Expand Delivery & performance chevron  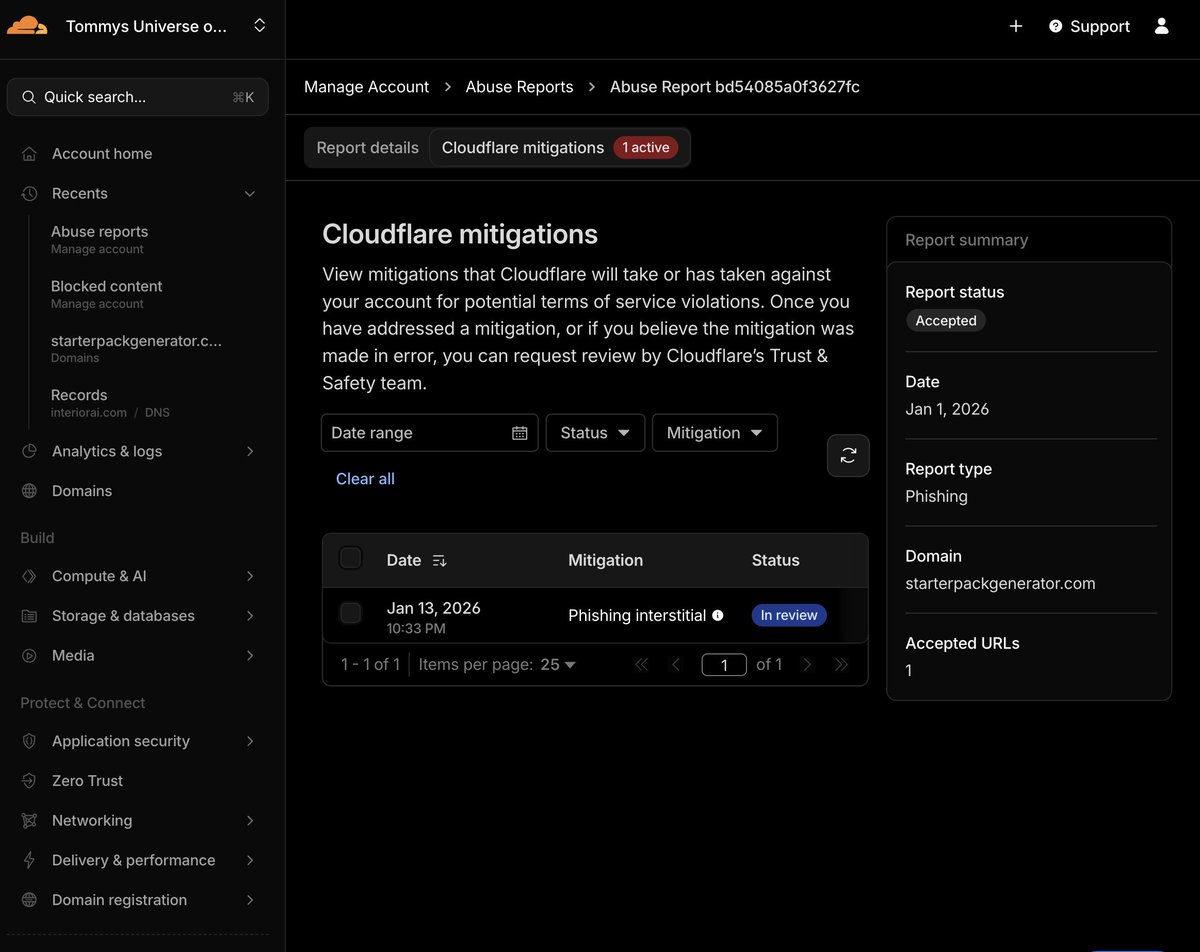coord(250,860)
